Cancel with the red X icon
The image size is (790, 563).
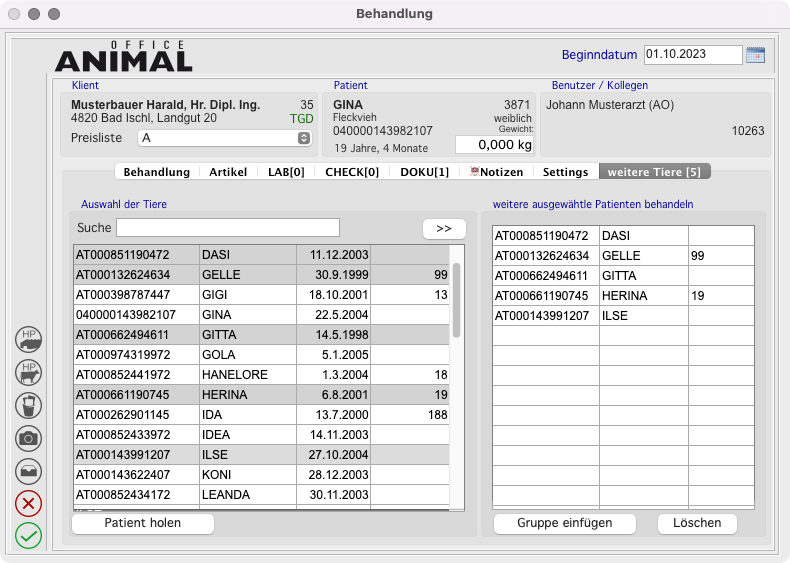(29, 503)
